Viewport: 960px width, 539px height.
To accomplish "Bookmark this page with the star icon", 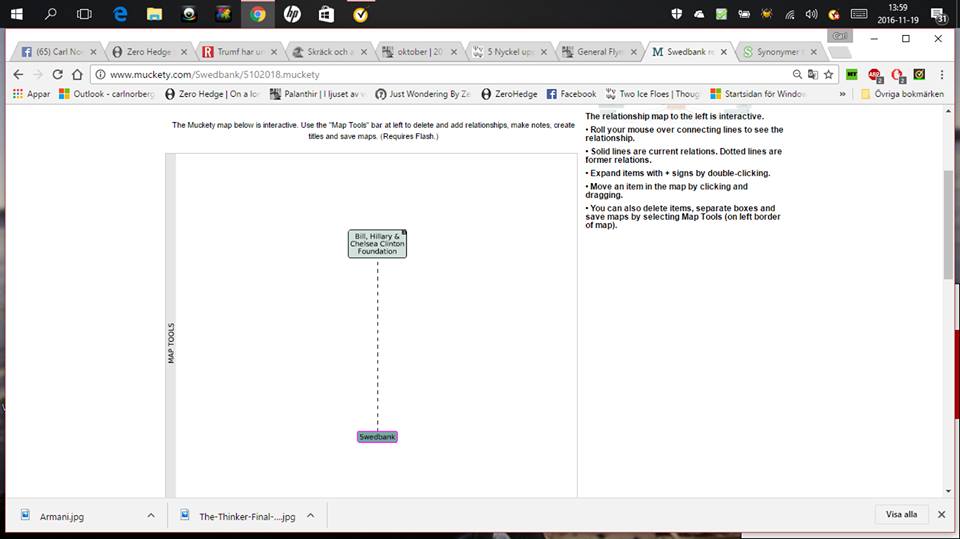I will pyautogui.click(x=828, y=74).
